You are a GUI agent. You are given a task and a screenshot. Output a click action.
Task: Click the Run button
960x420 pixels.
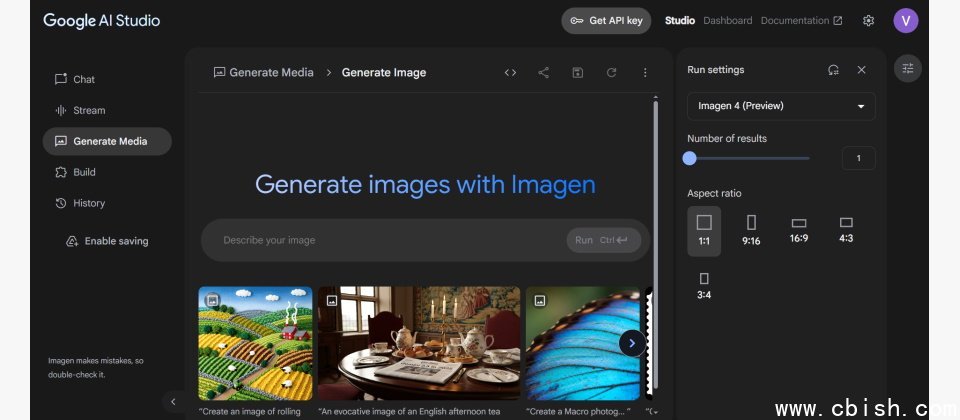click(x=604, y=240)
